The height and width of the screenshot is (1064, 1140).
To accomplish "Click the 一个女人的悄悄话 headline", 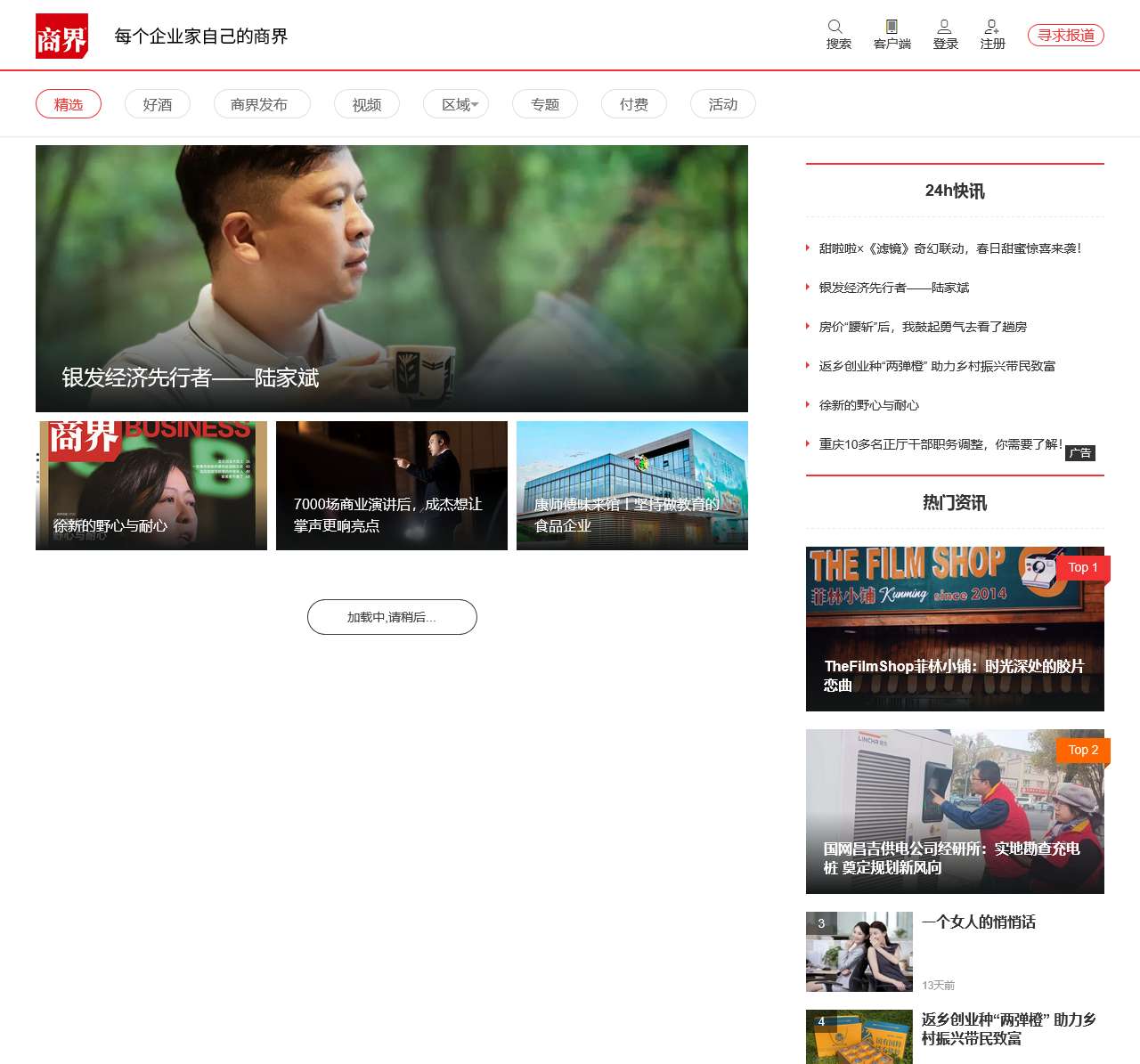I will click(979, 922).
